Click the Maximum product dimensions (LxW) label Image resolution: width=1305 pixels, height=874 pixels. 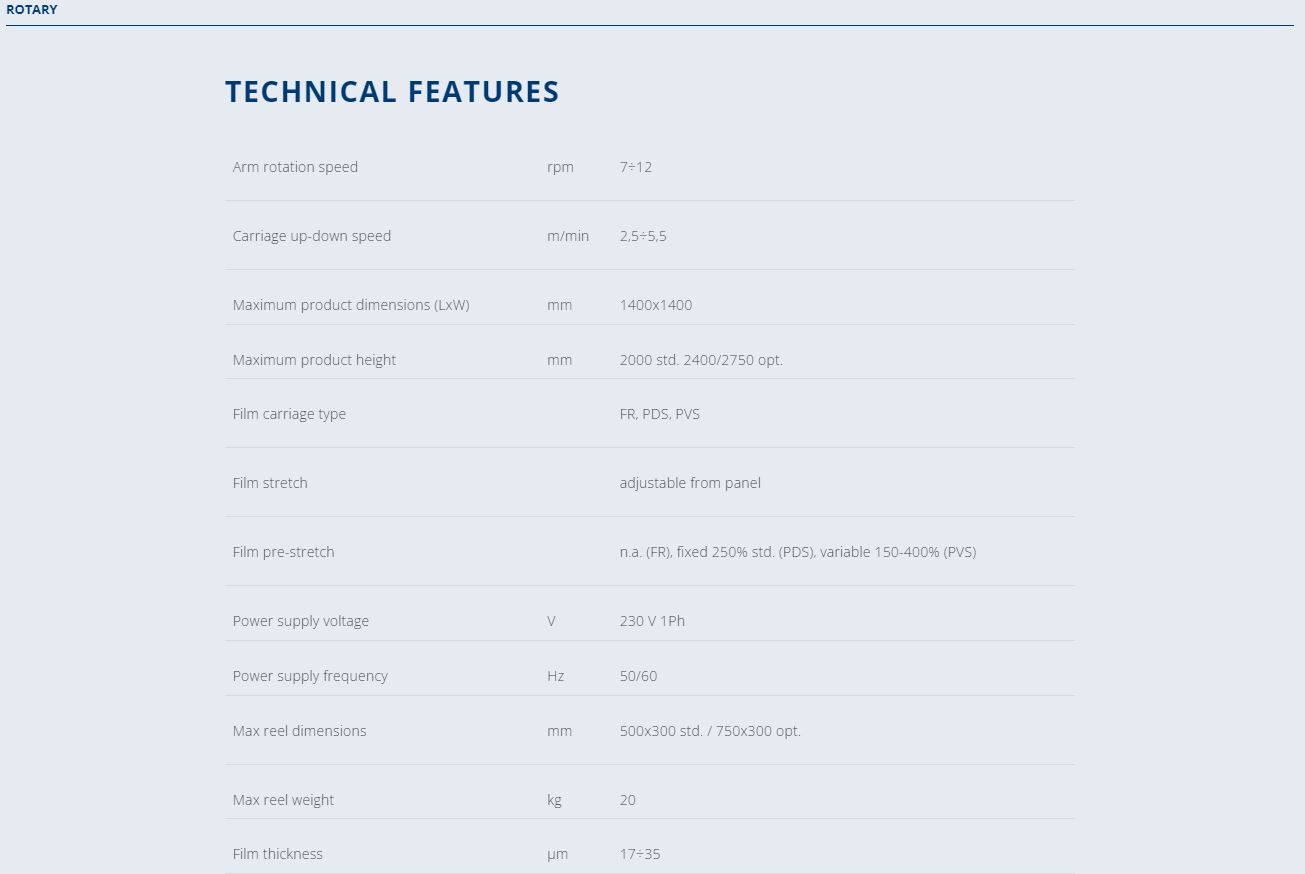[x=351, y=305]
